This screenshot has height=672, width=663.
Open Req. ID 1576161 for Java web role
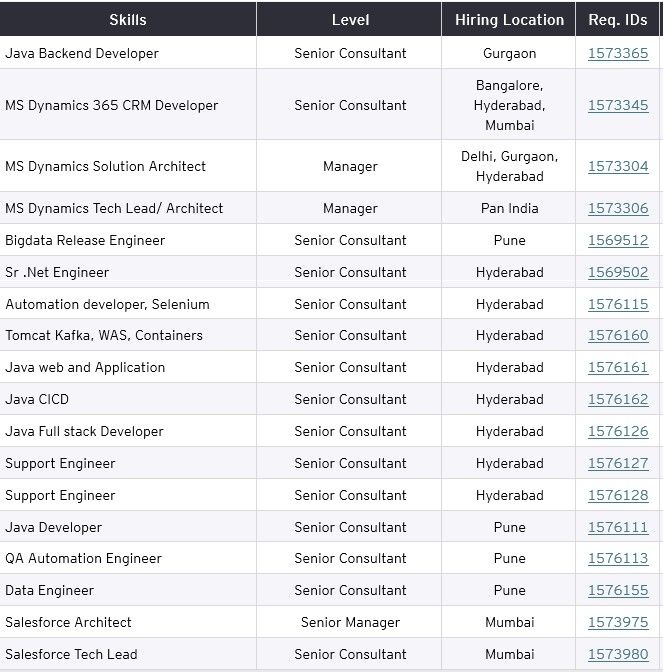[618, 368]
